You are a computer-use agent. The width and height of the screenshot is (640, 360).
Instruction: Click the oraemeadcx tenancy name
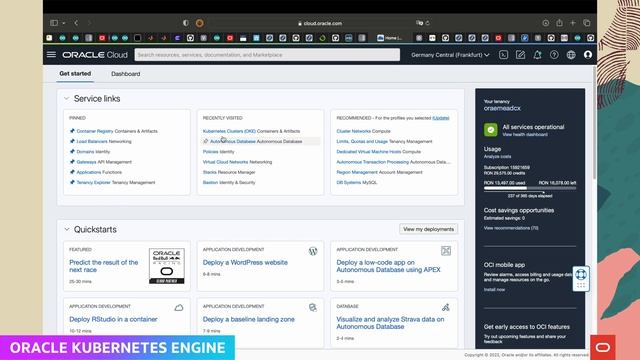click(x=502, y=108)
